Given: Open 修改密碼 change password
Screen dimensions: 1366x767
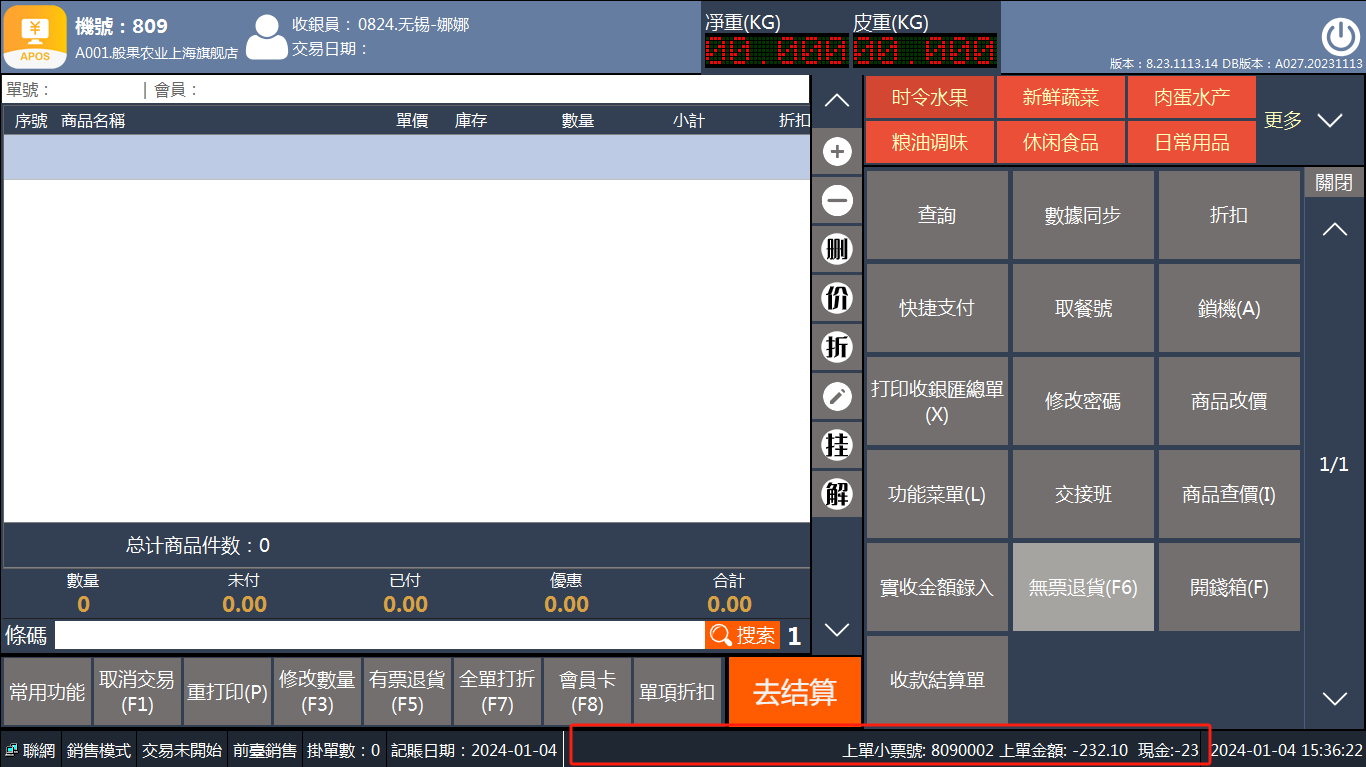Looking at the screenshot, I should [x=1083, y=401].
